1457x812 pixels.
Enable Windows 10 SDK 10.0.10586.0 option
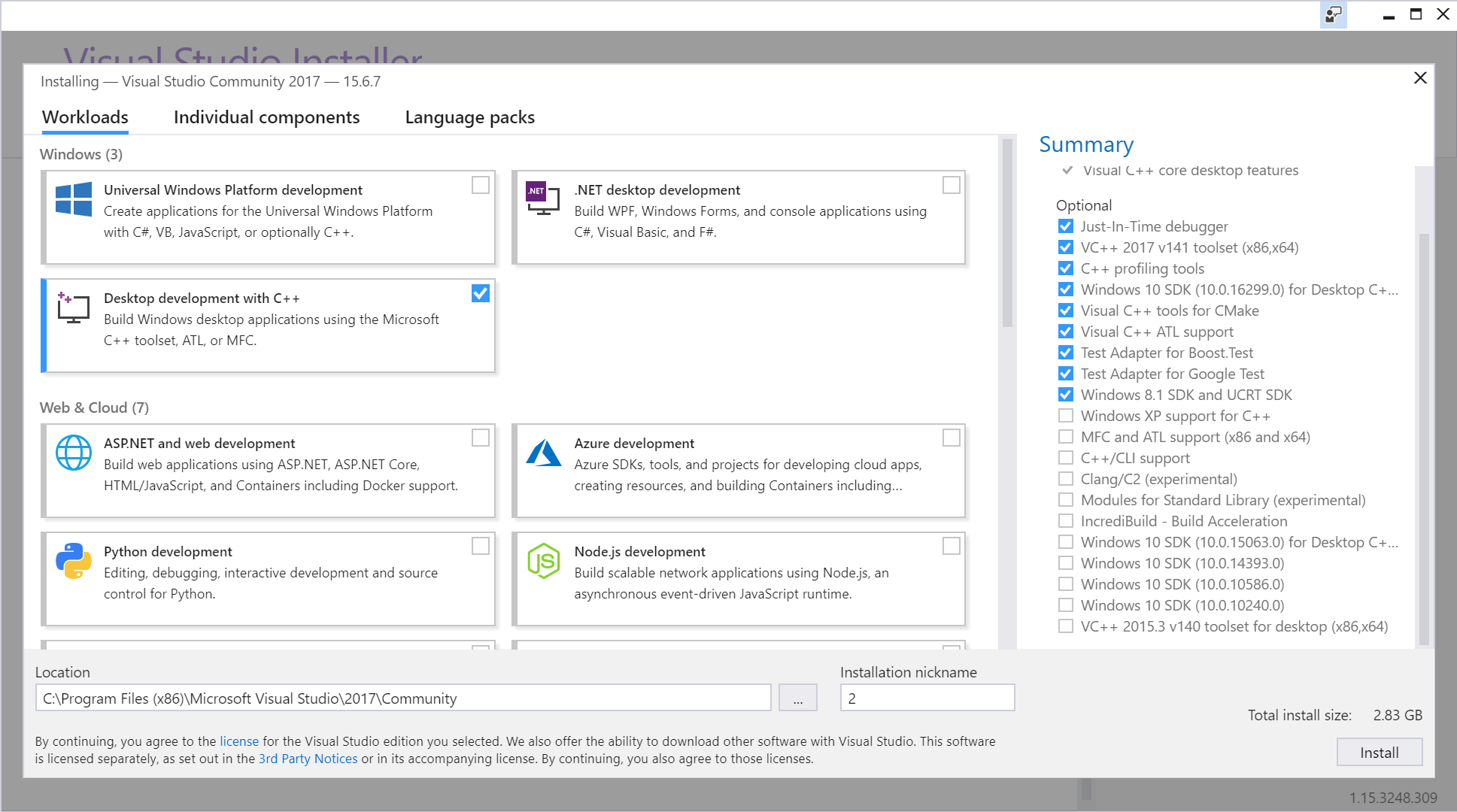click(1065, 584)
